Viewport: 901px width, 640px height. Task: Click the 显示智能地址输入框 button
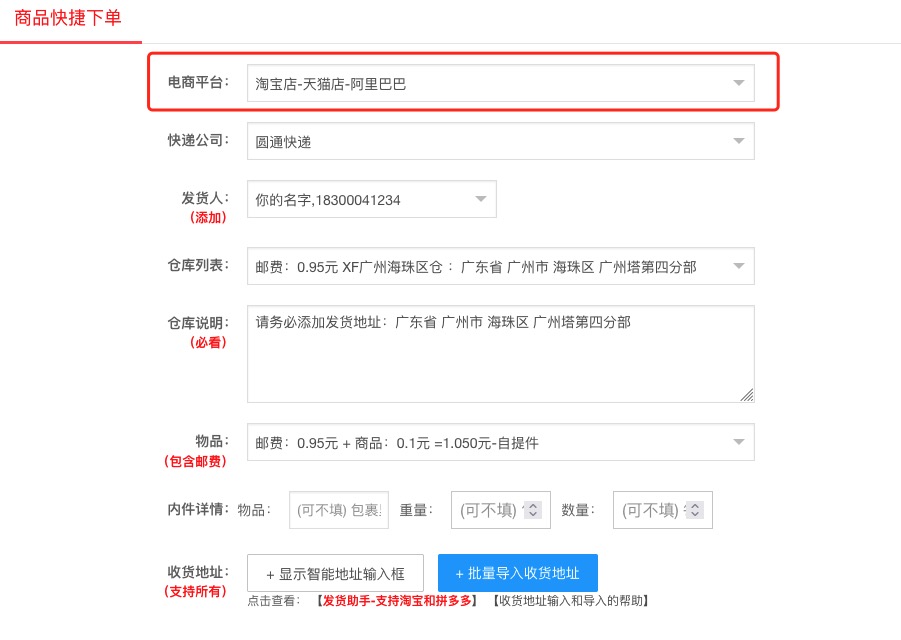point(335,574)
